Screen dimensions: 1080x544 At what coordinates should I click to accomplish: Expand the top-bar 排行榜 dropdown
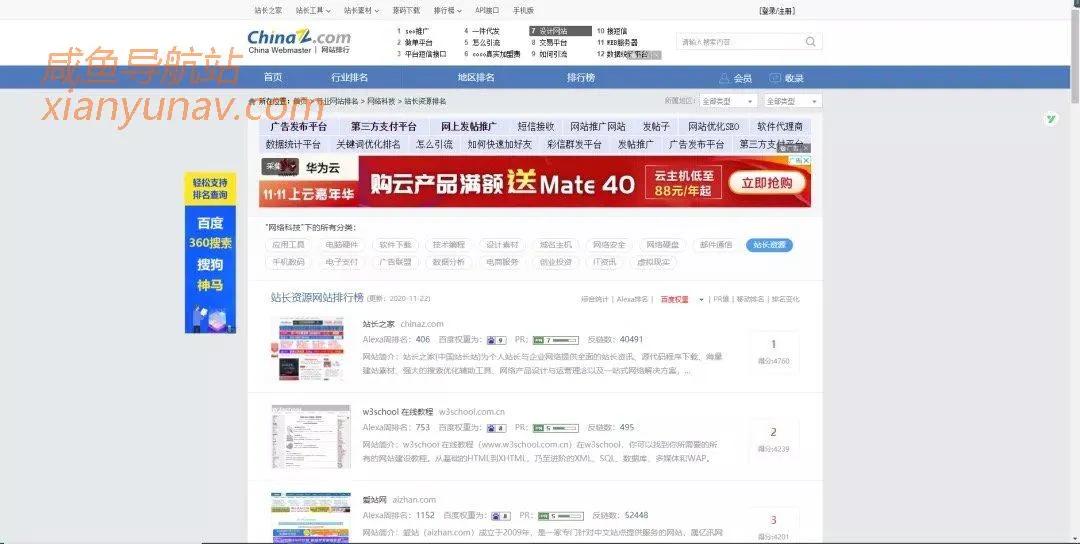(x=448, y=11)
